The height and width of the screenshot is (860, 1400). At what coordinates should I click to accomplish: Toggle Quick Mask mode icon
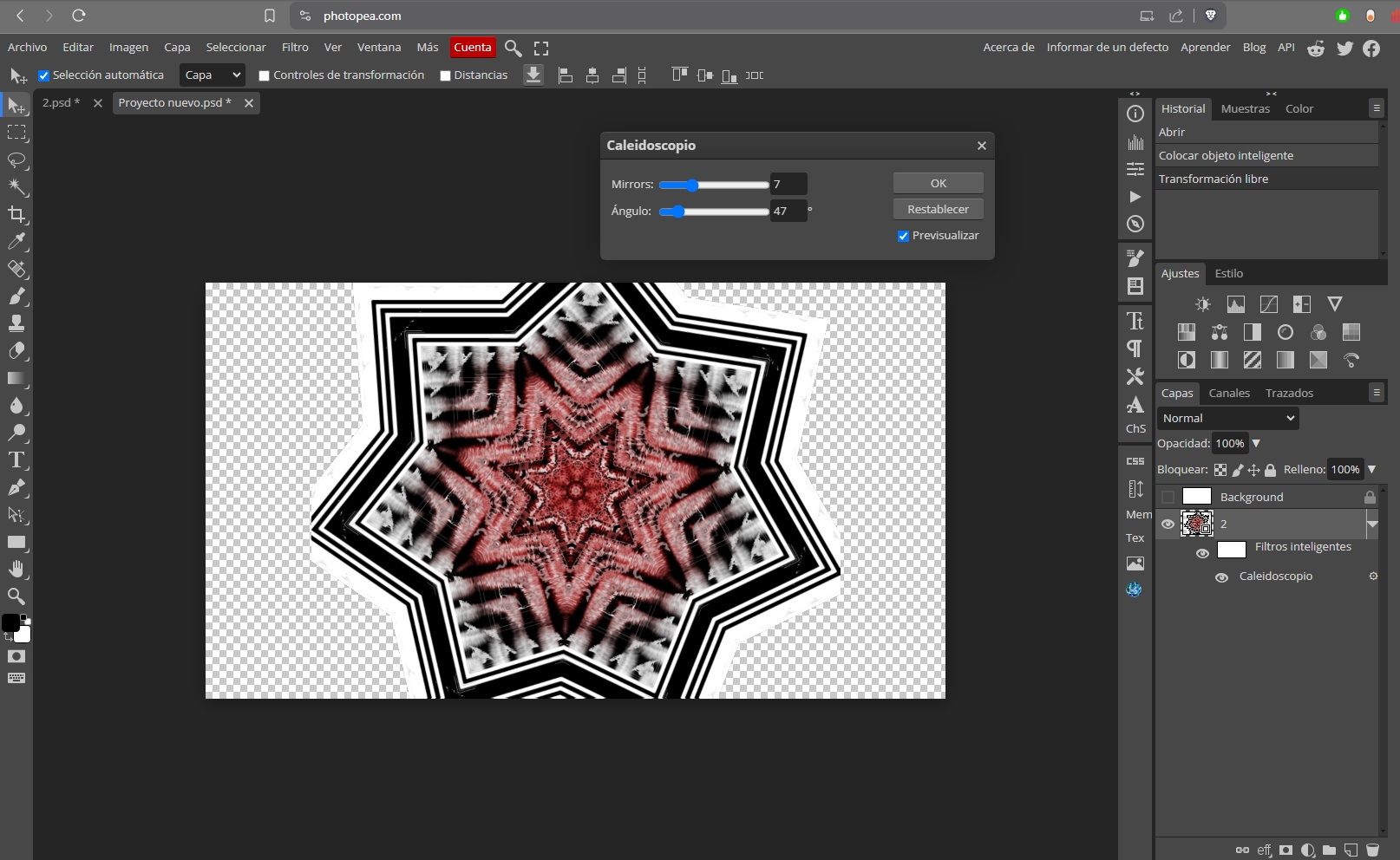16,656
